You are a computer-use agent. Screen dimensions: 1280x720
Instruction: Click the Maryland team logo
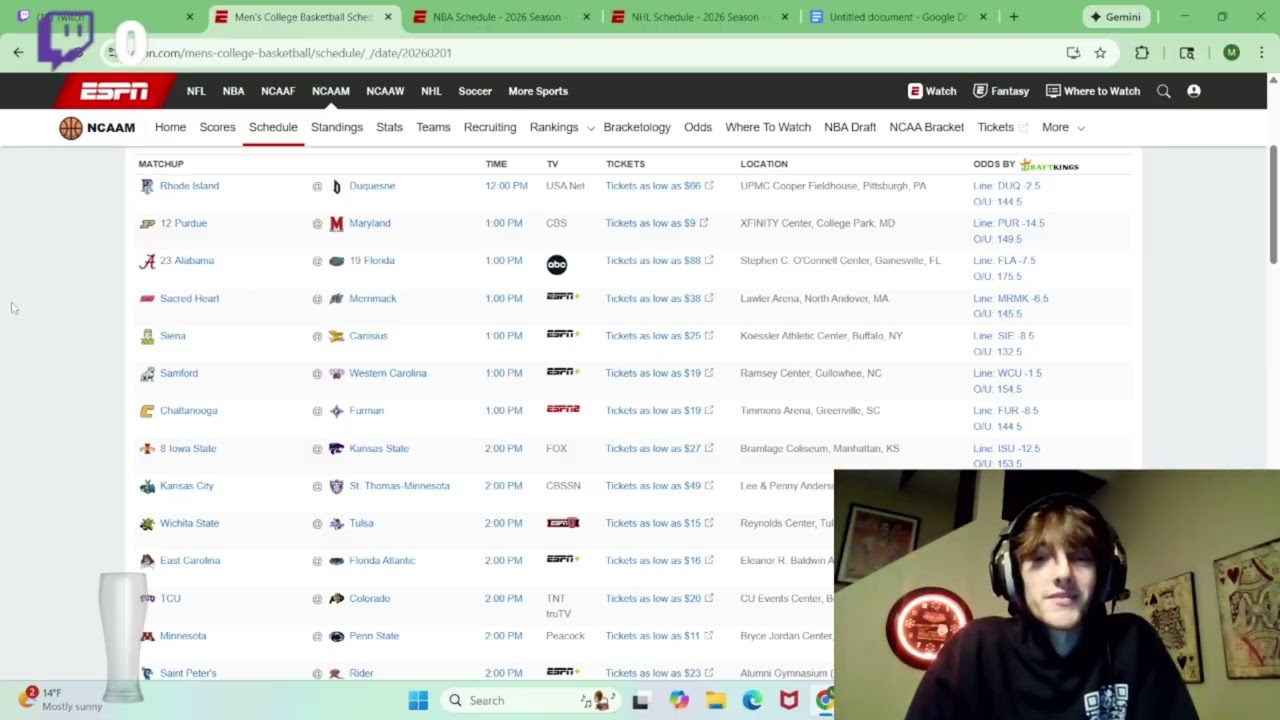tap(337, 224)
